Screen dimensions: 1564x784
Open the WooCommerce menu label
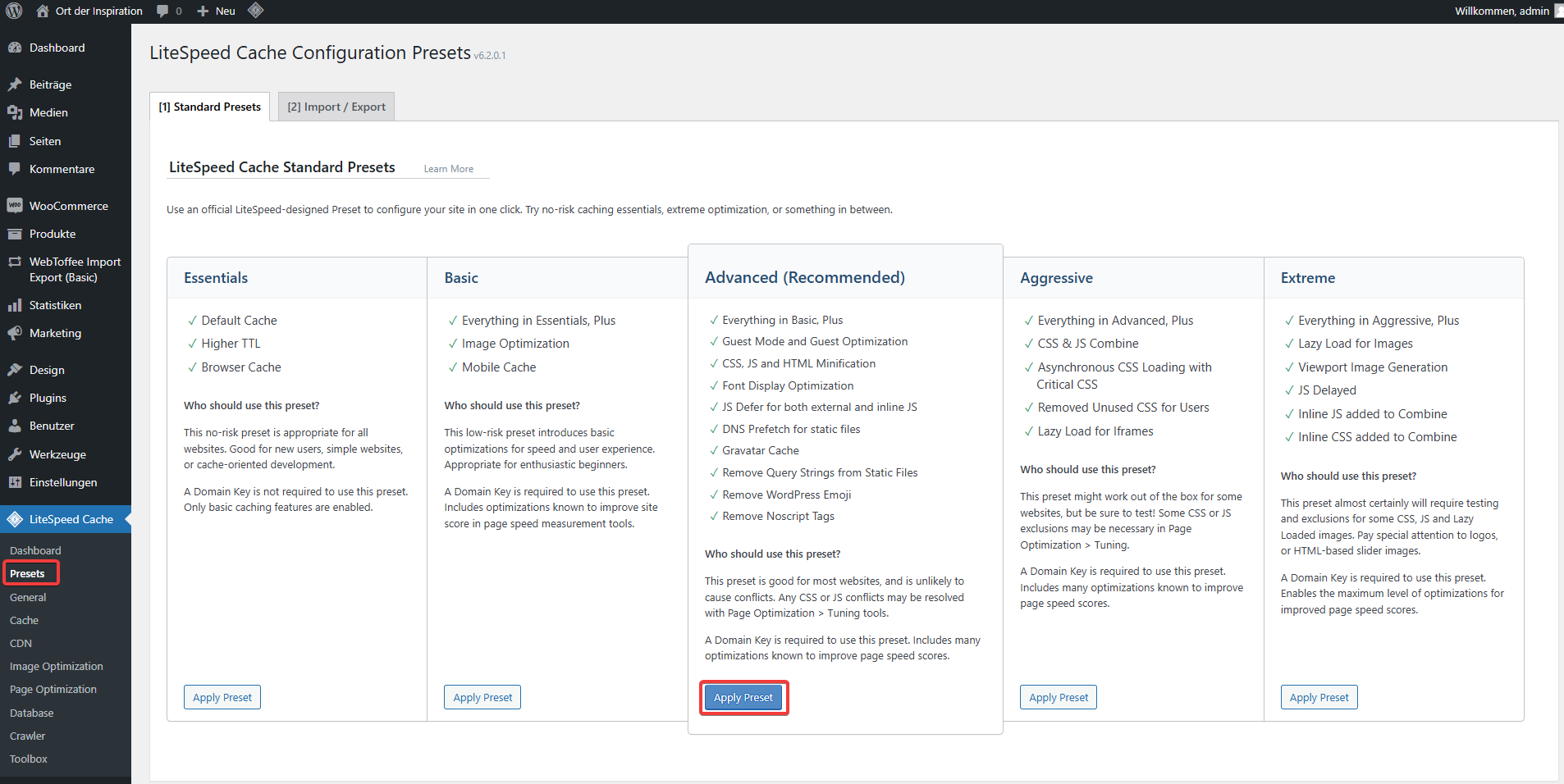69,206
